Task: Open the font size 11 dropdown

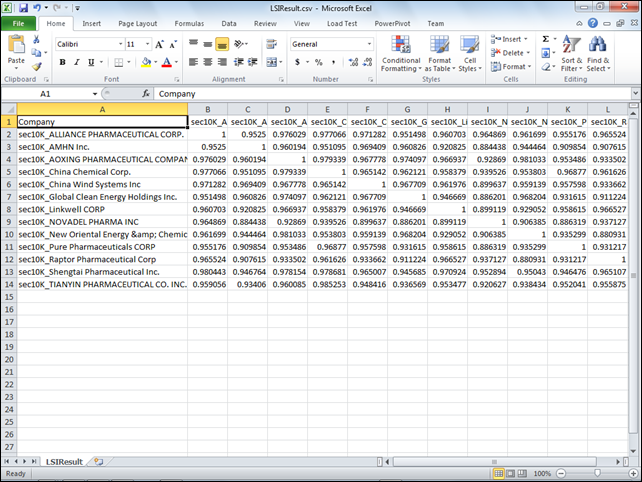Action: (x=148, y=44)
